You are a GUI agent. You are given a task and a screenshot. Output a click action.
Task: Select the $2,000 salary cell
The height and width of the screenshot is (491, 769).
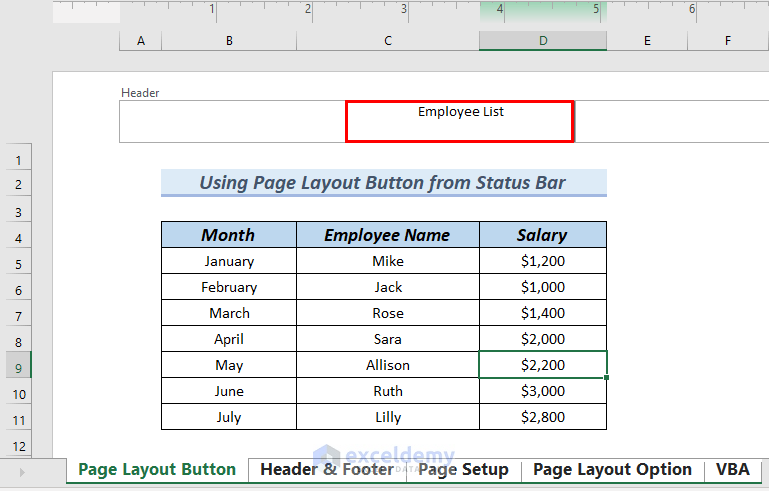(x=543, y=338)
